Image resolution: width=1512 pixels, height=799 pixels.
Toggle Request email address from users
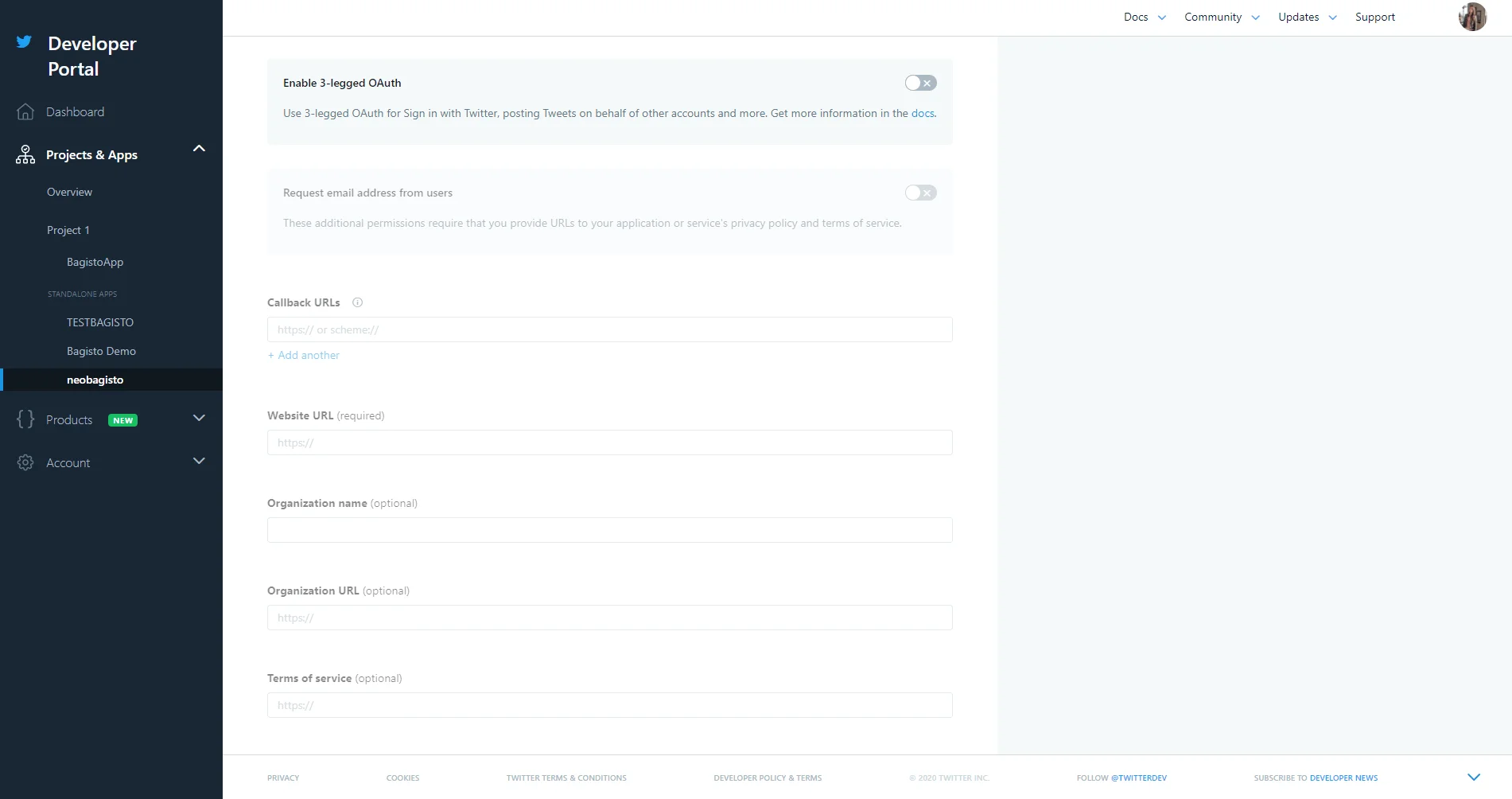[920, 193]
